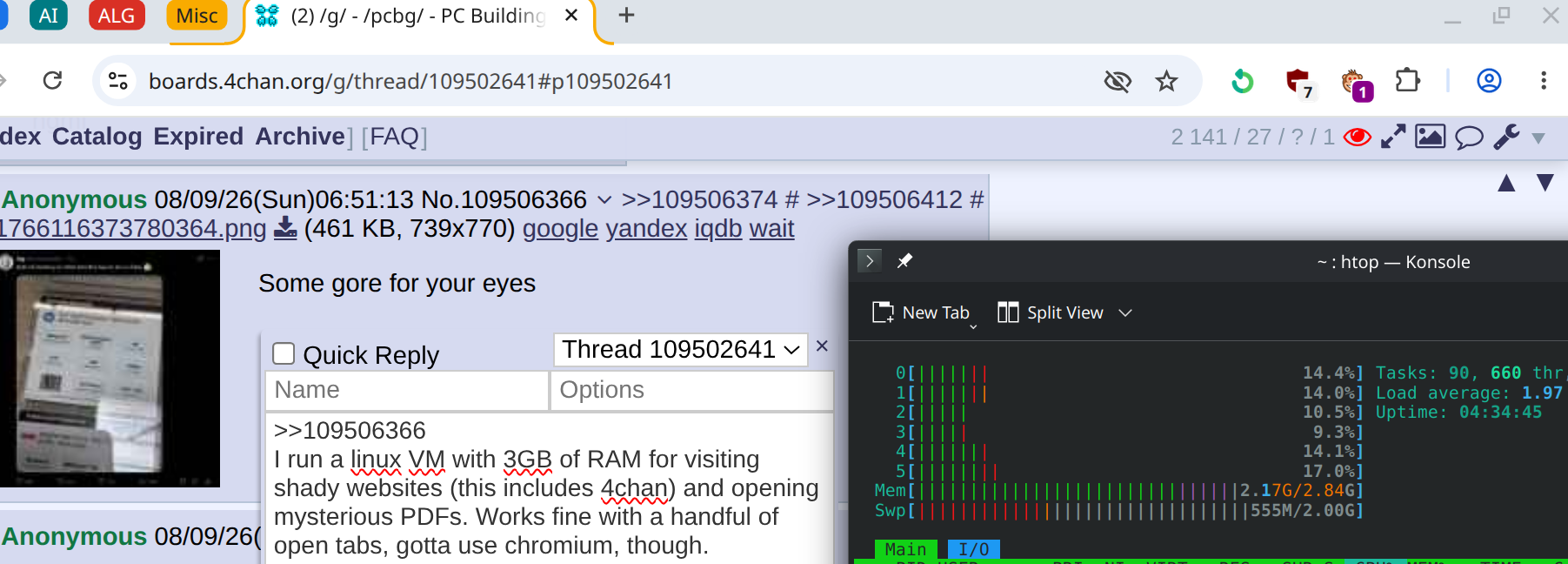
Task: Open the FAQ link
Action: 394,137
